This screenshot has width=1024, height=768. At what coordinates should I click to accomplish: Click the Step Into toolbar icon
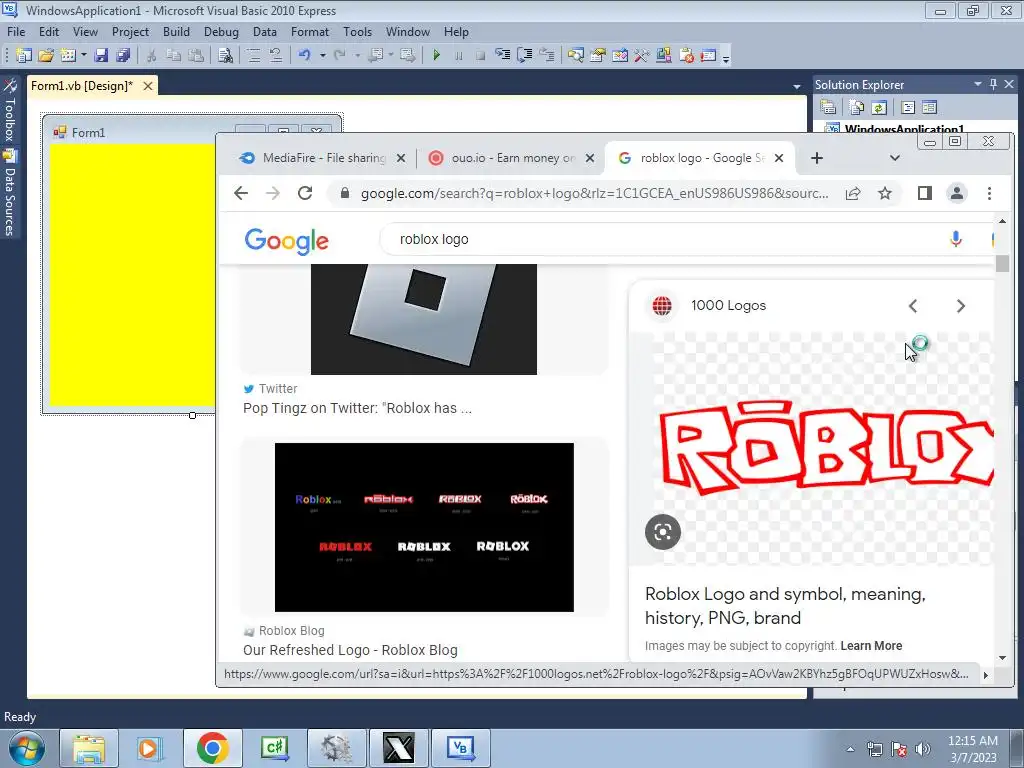(502, 56)
